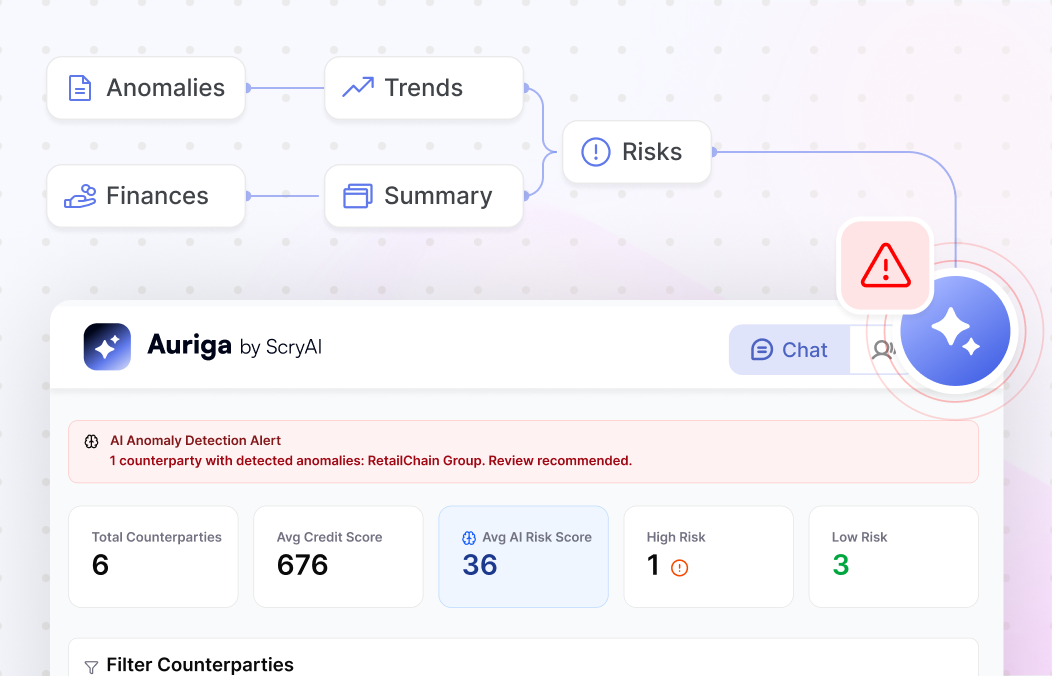
Task: Open the user tab beside Chat
Action: point(882,349)
